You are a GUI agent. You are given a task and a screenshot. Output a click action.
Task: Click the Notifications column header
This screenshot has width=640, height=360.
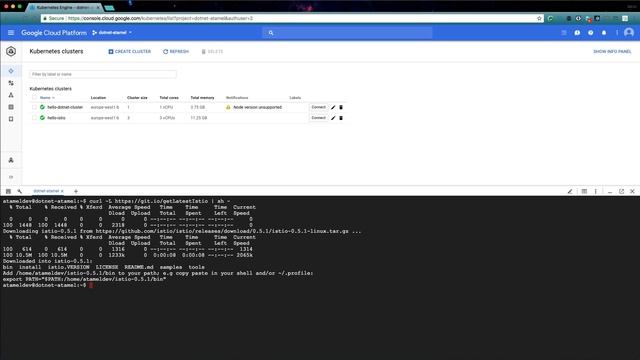(237, 98)
